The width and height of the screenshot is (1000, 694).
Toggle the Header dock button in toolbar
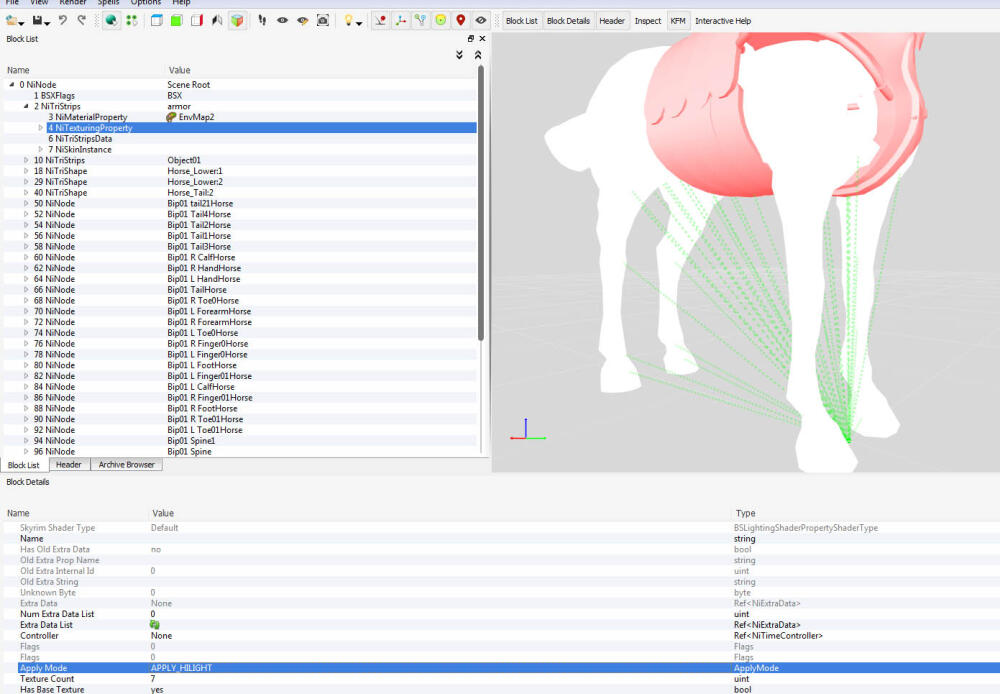[x=612, y=21]
